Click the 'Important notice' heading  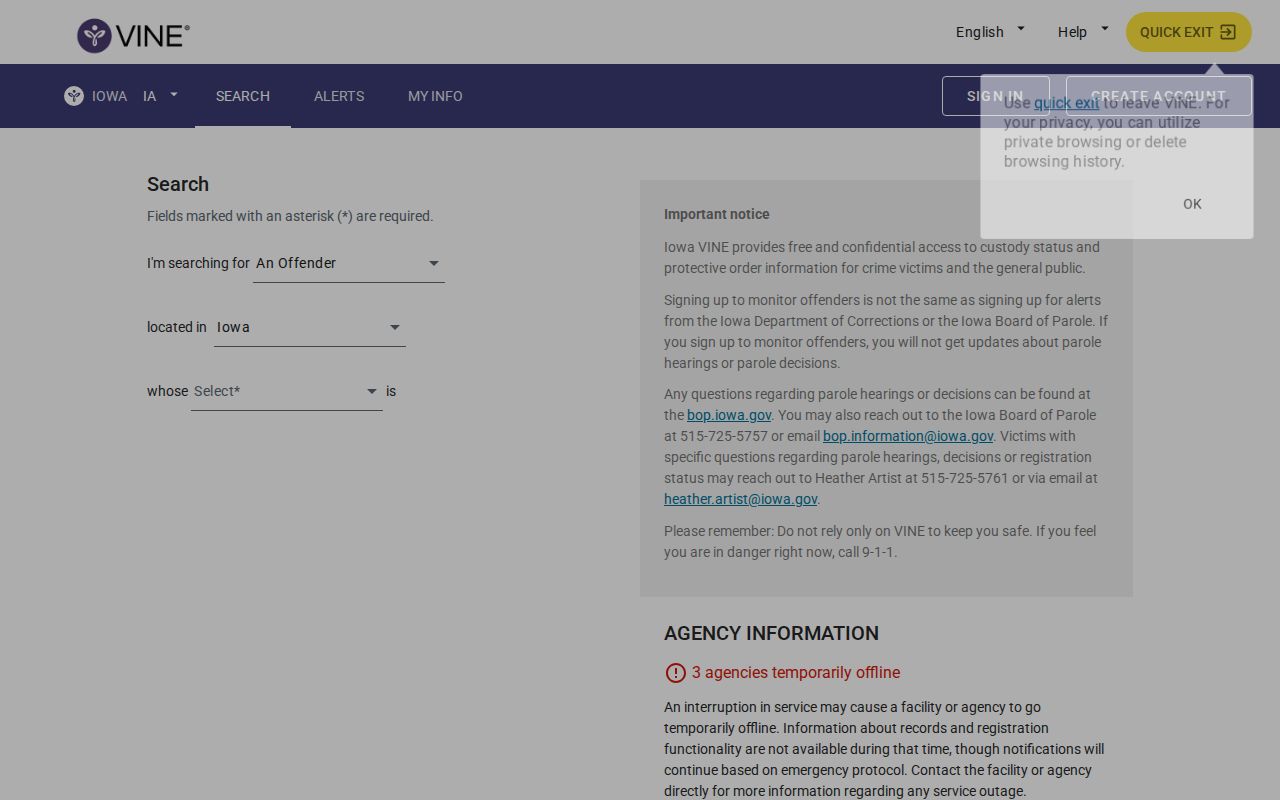coord(717,214)
